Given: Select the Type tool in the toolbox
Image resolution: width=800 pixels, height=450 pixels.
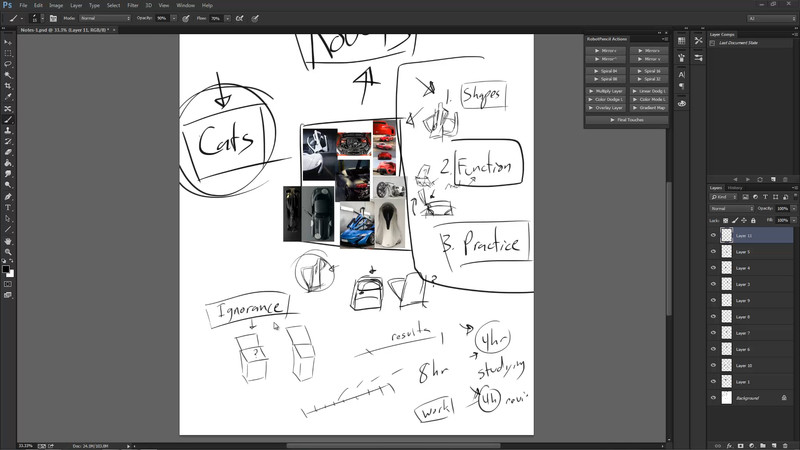Looking at the screenshot, I should click(x=8, y=208).
